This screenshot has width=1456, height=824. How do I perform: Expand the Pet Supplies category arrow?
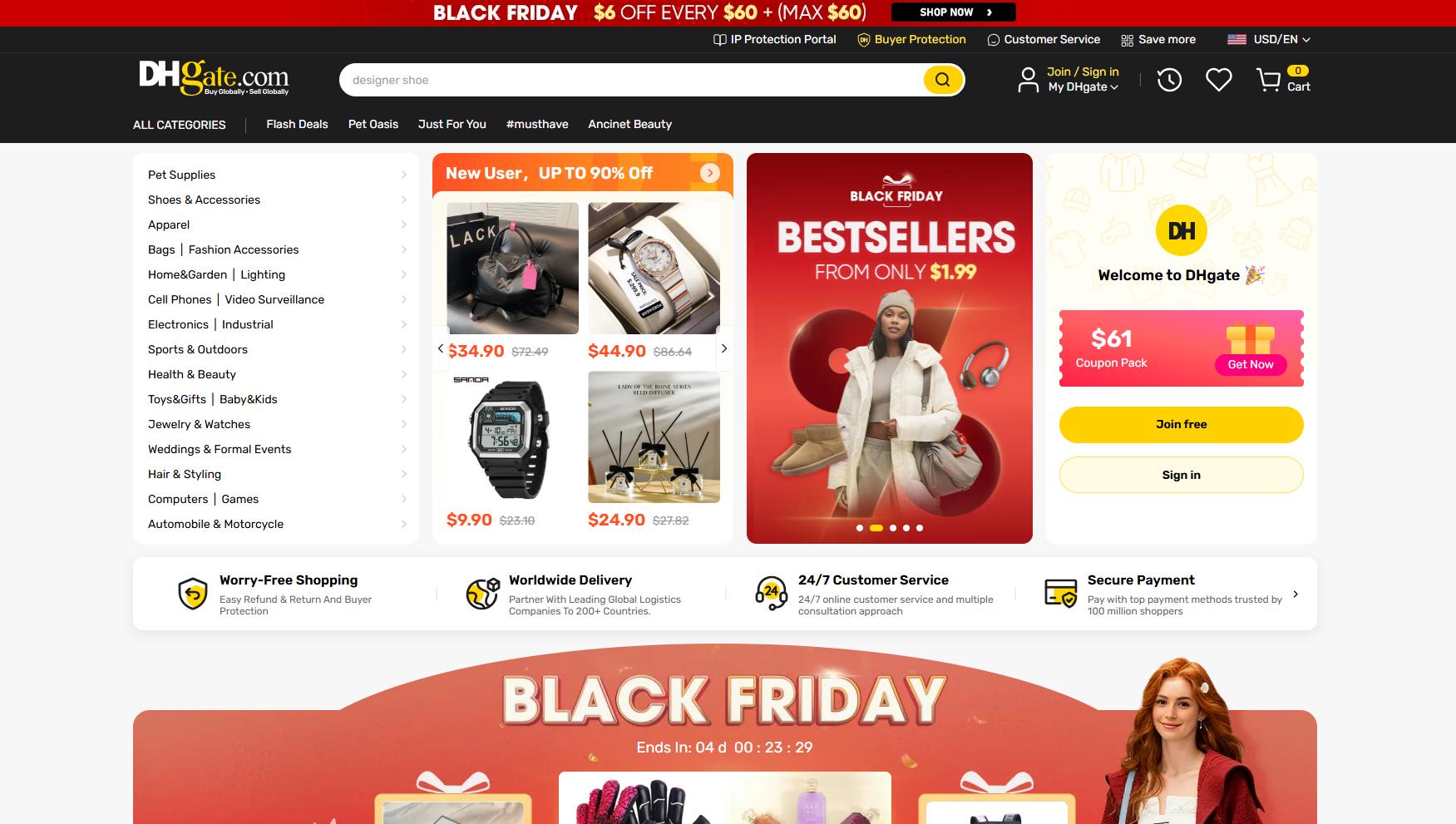(x=404, y=175)
